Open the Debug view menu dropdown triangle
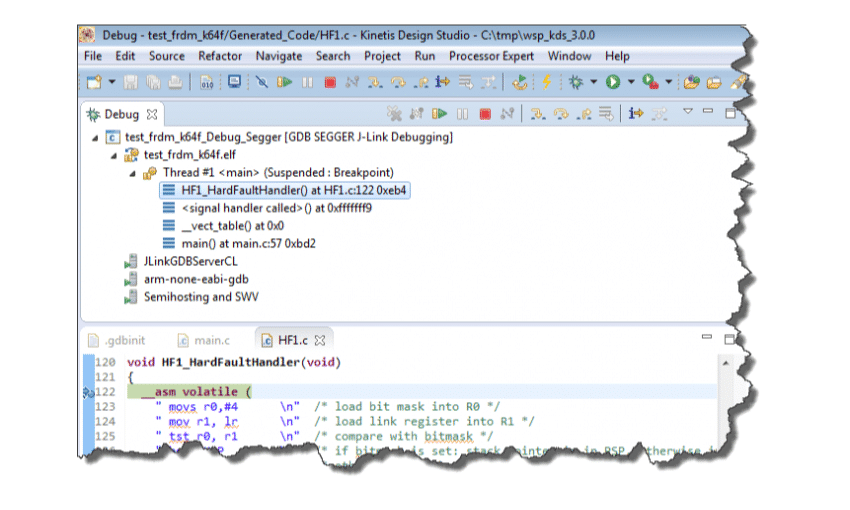The width and height of the screenshot is (850, 510). coord(687,112)
